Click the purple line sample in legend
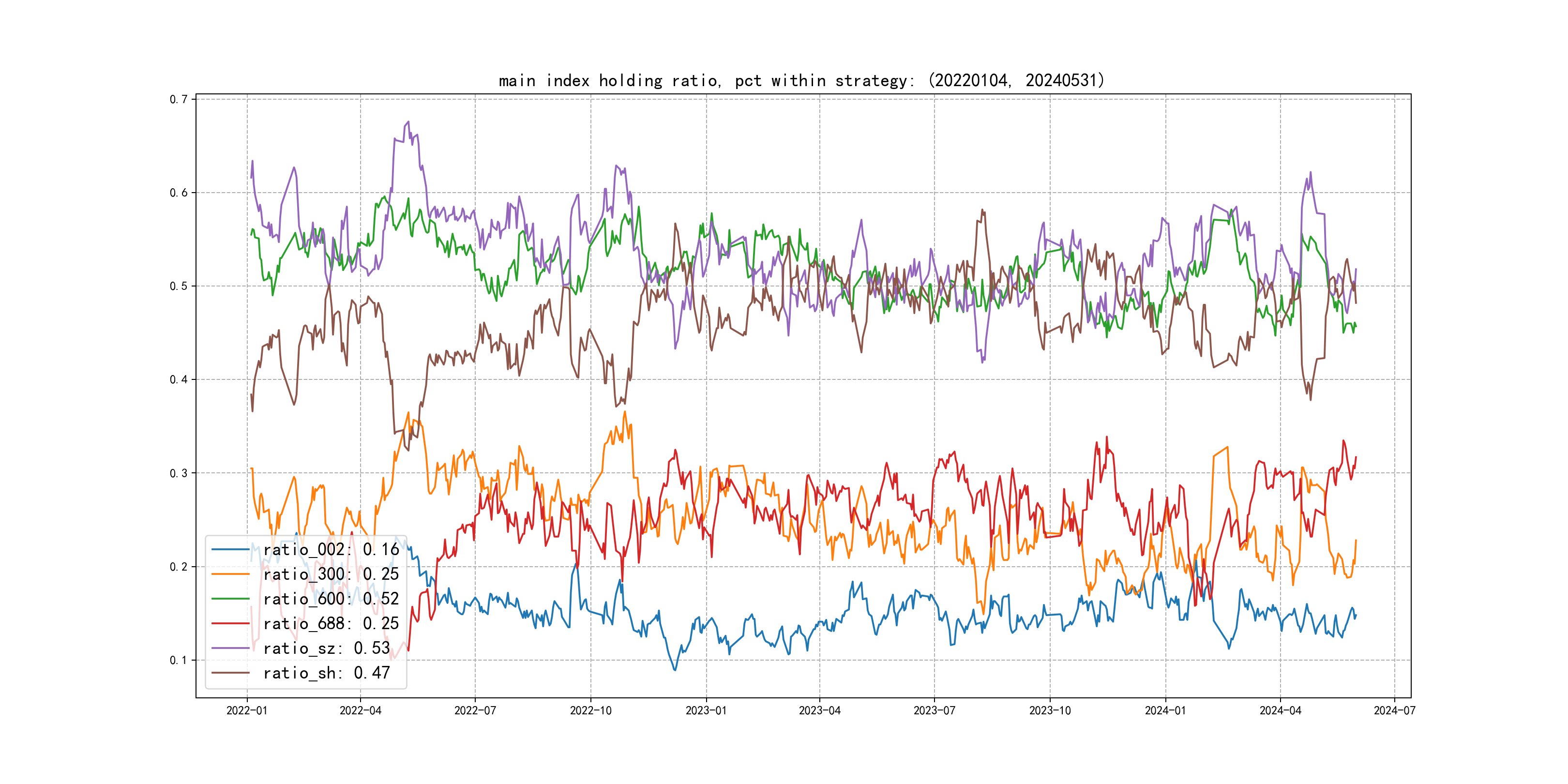This screenshot has height=784, width=1568. [x=231, y=648]
